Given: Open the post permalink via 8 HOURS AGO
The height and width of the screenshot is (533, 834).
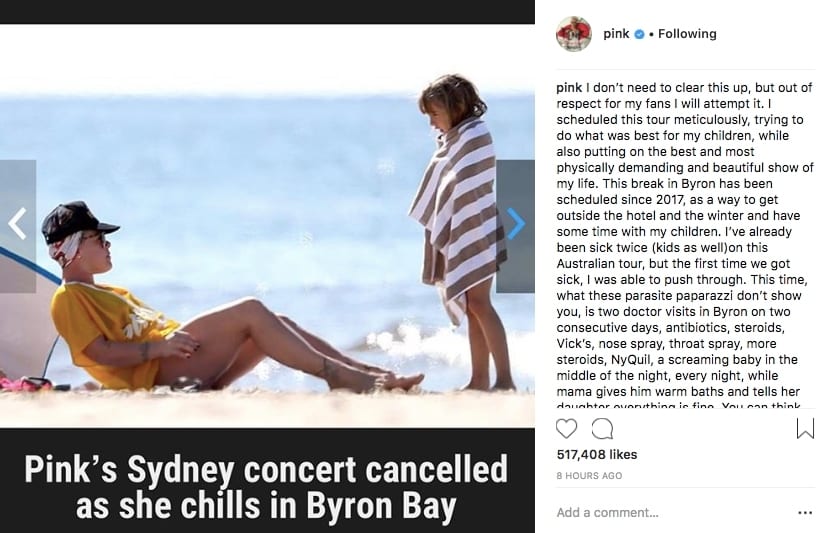Looking at the screenshot, I should (x=589, y=476).
